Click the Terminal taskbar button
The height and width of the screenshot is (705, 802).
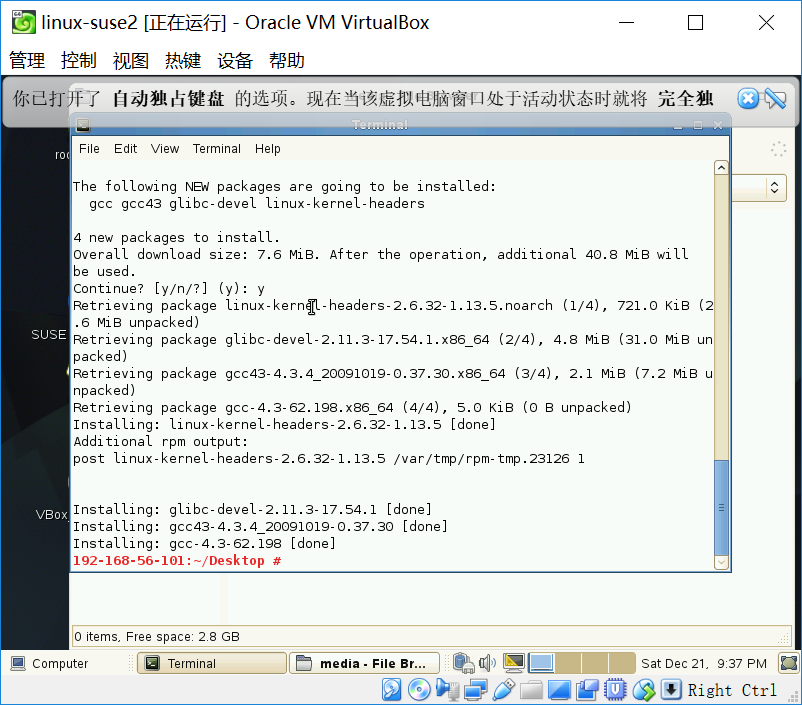(212, 664)
